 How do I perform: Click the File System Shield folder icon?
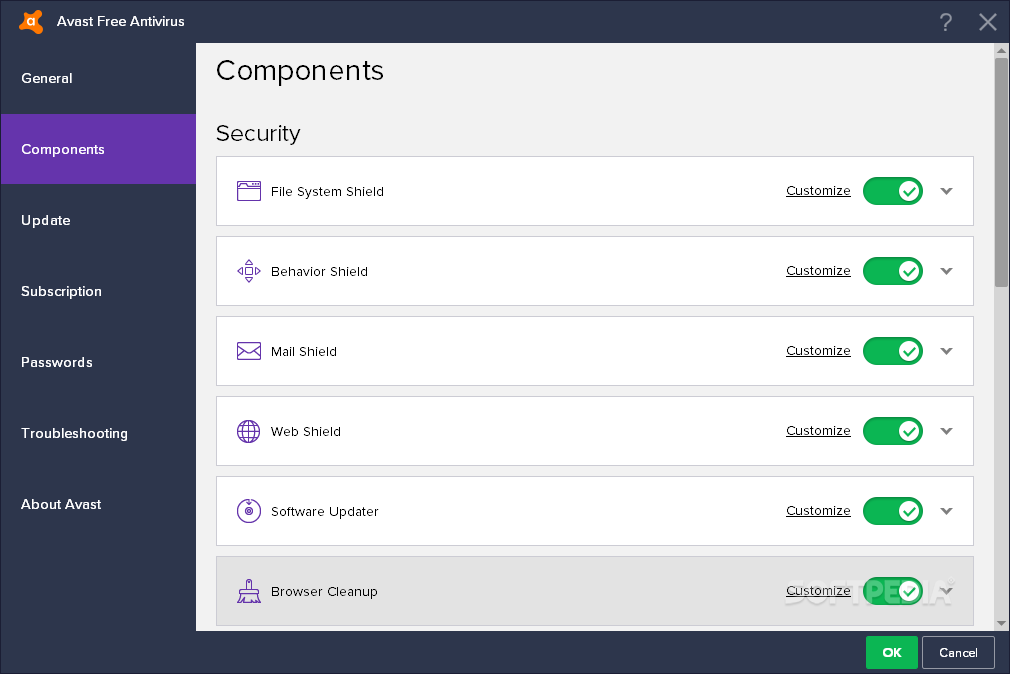(x=249, y=191)
